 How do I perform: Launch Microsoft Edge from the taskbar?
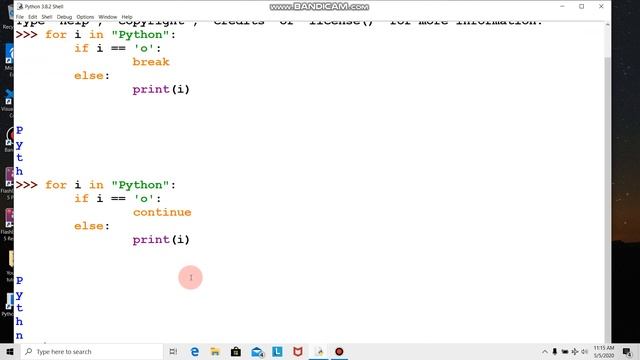point(195,351)
